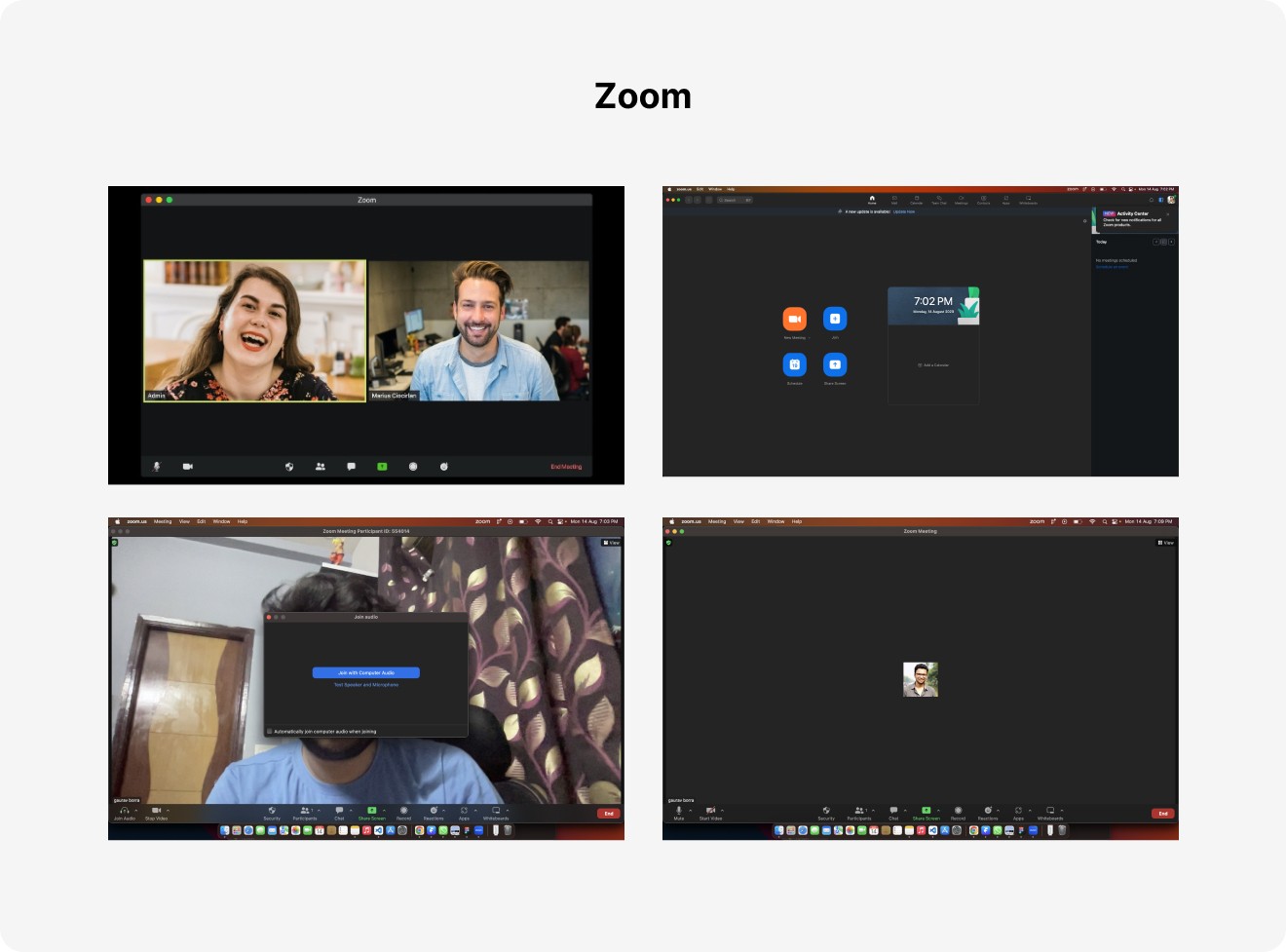
Task: Click Start Video in profile-photo meeting toolbar
Action: click(x=710, y=813)
